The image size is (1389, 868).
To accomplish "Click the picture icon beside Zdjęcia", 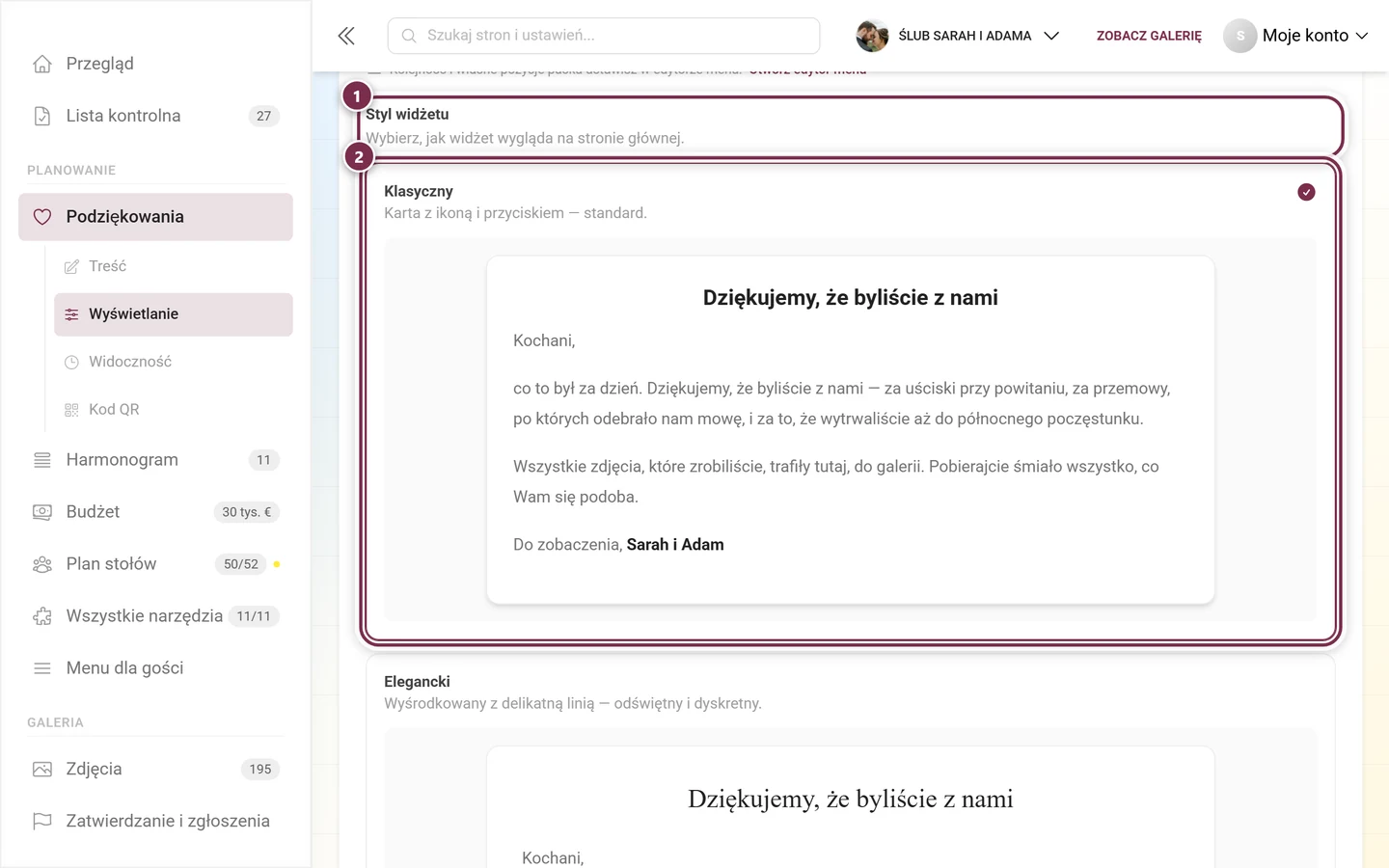I will [42, 770].
